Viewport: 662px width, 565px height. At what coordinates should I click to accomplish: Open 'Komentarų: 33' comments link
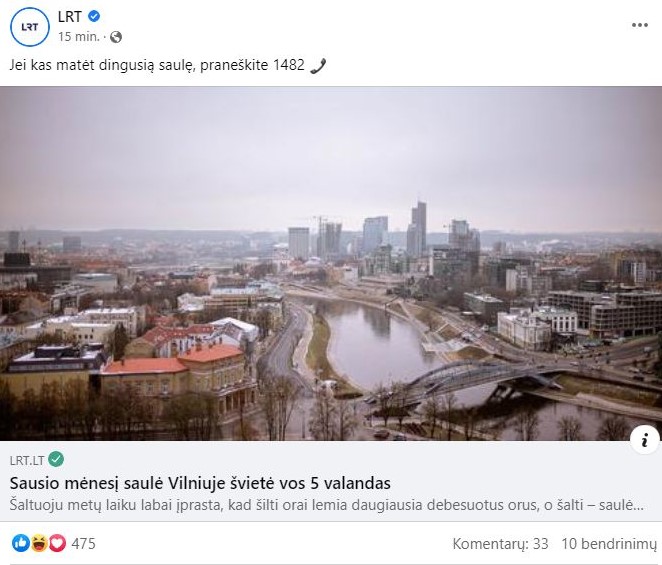500,544
